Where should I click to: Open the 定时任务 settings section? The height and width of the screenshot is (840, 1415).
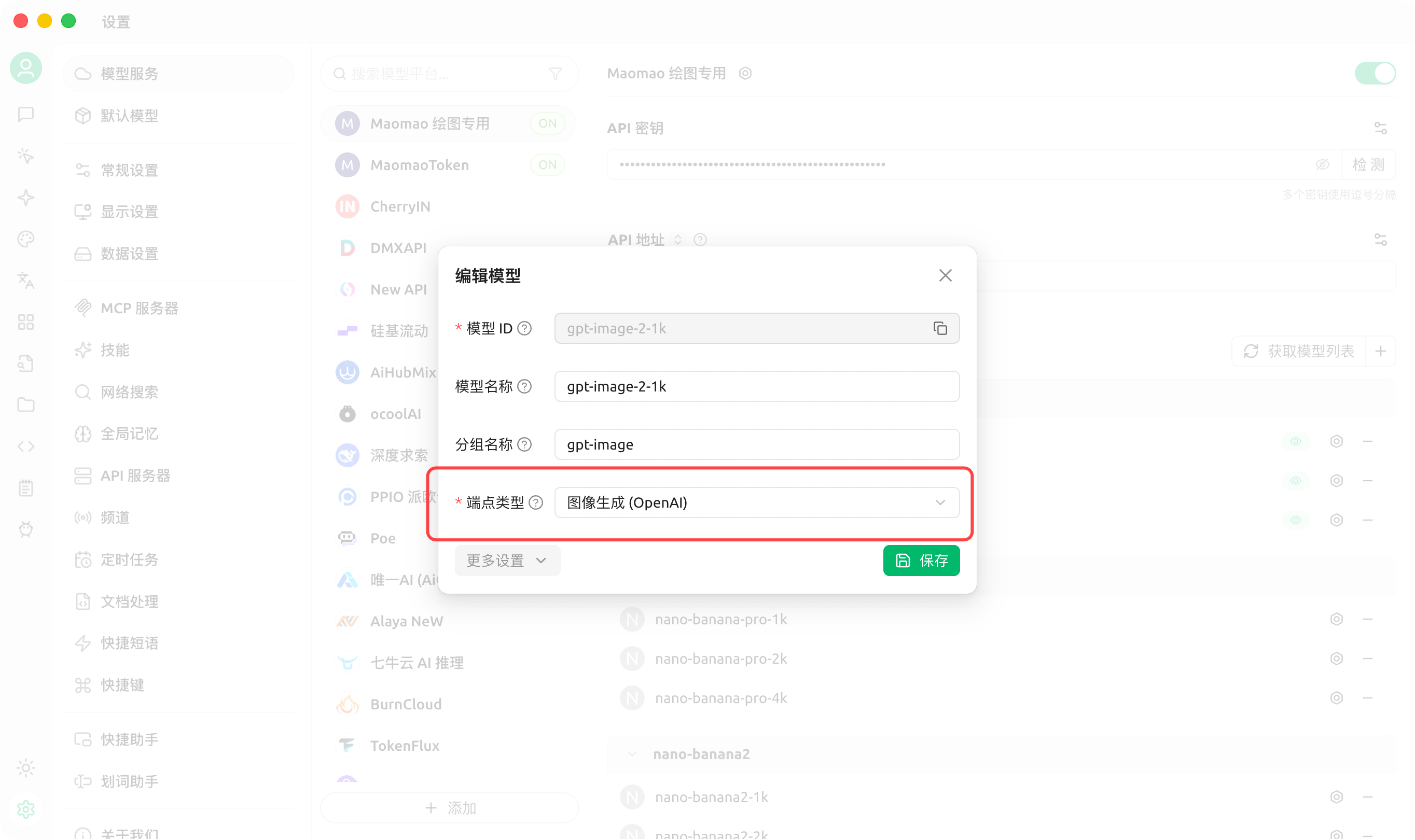[178, 559]
